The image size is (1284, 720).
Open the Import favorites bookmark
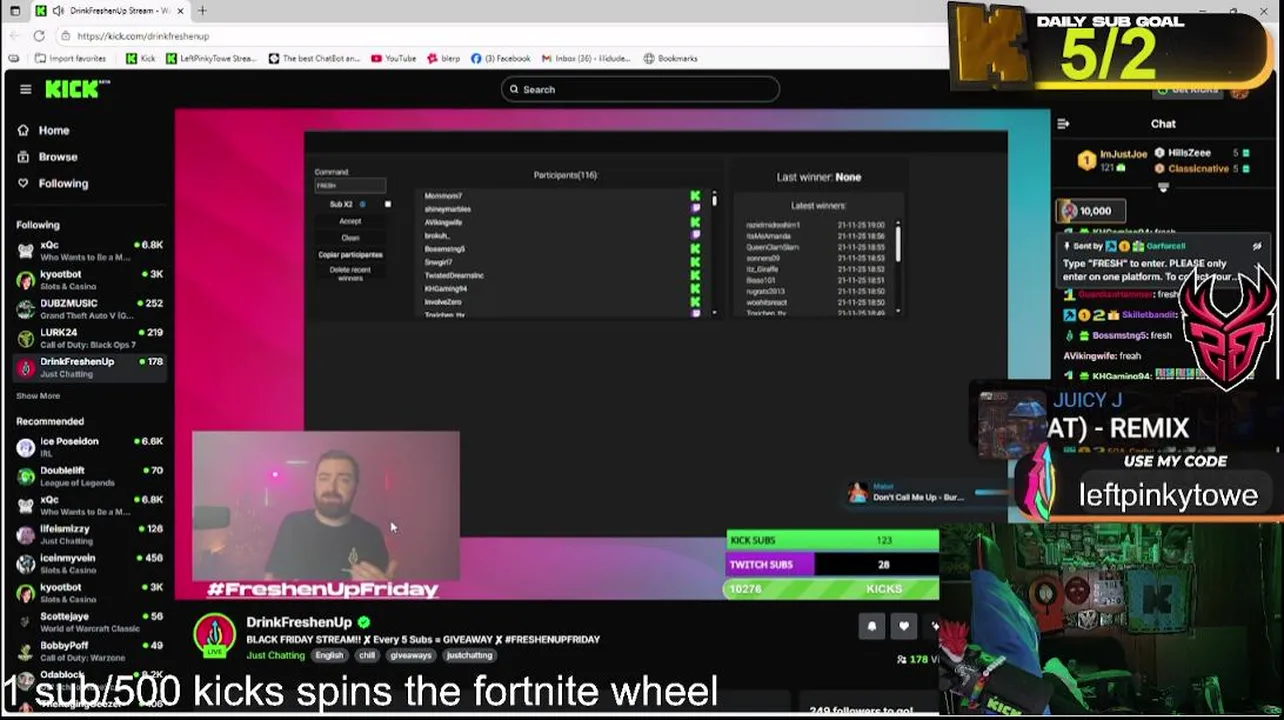pos(70,58)
